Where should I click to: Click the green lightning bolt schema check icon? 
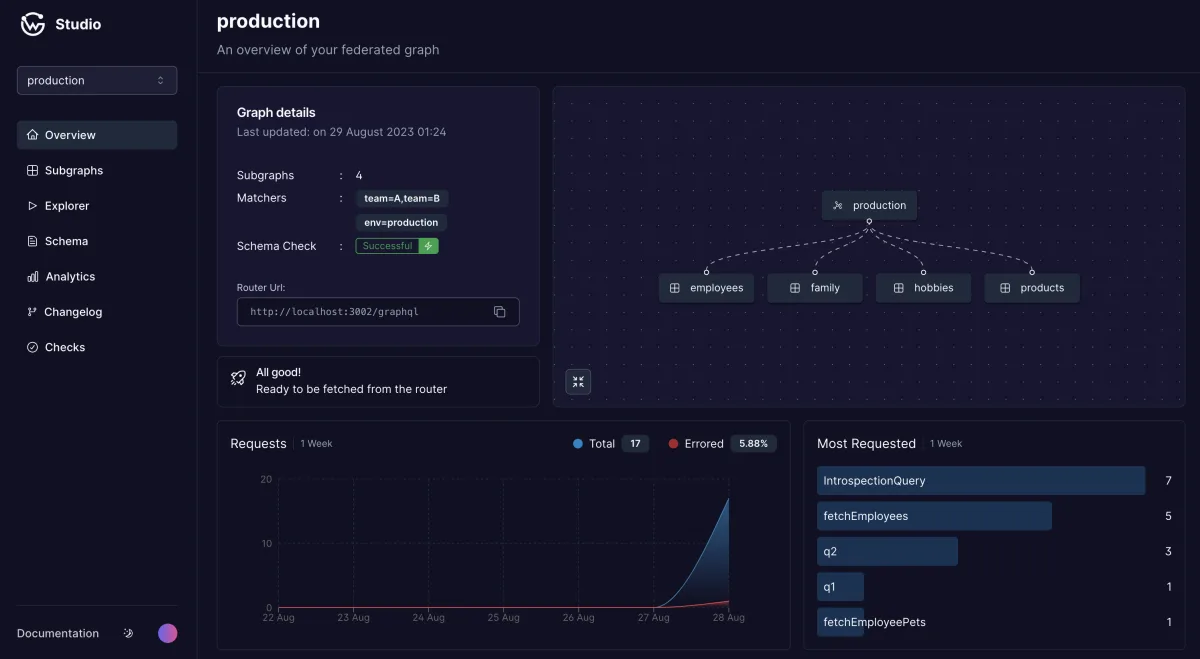point(428,246)
